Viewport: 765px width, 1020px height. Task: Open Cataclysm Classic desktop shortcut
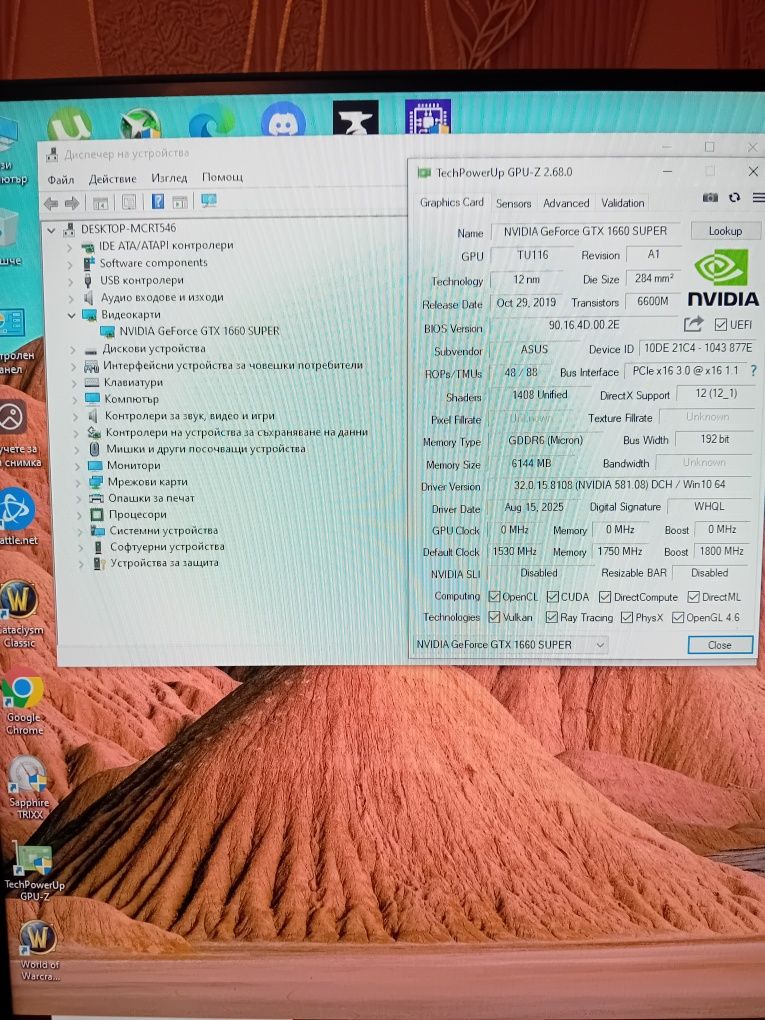tap(20, 613)
